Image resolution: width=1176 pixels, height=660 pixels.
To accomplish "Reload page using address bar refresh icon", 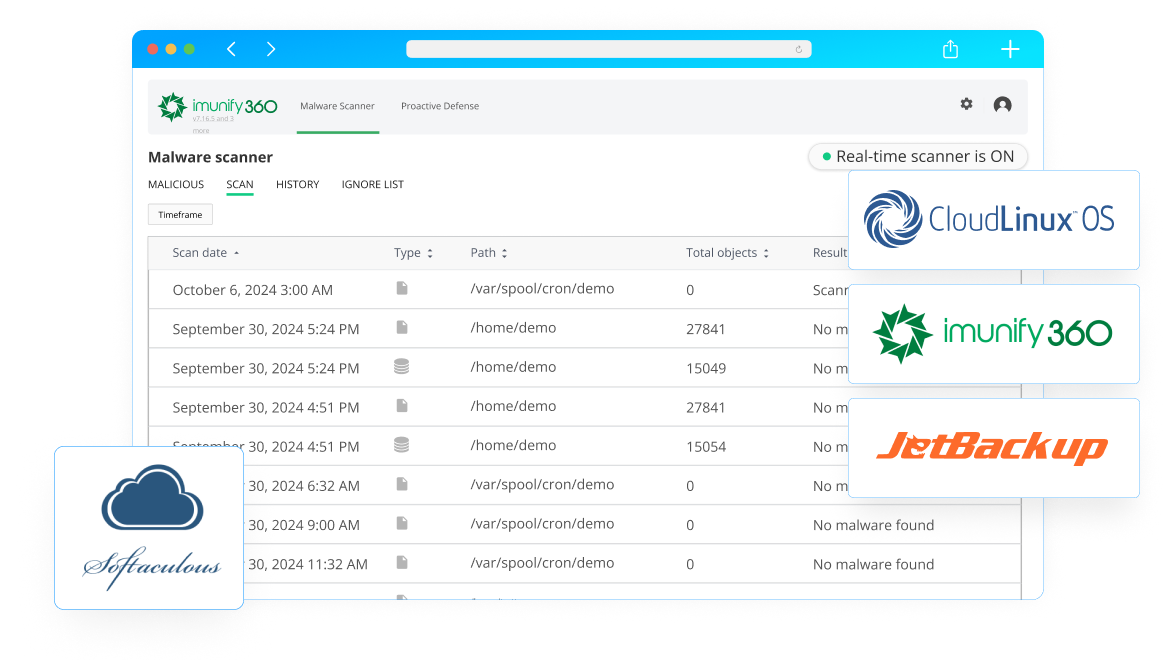I will click(x=799, y=49).
